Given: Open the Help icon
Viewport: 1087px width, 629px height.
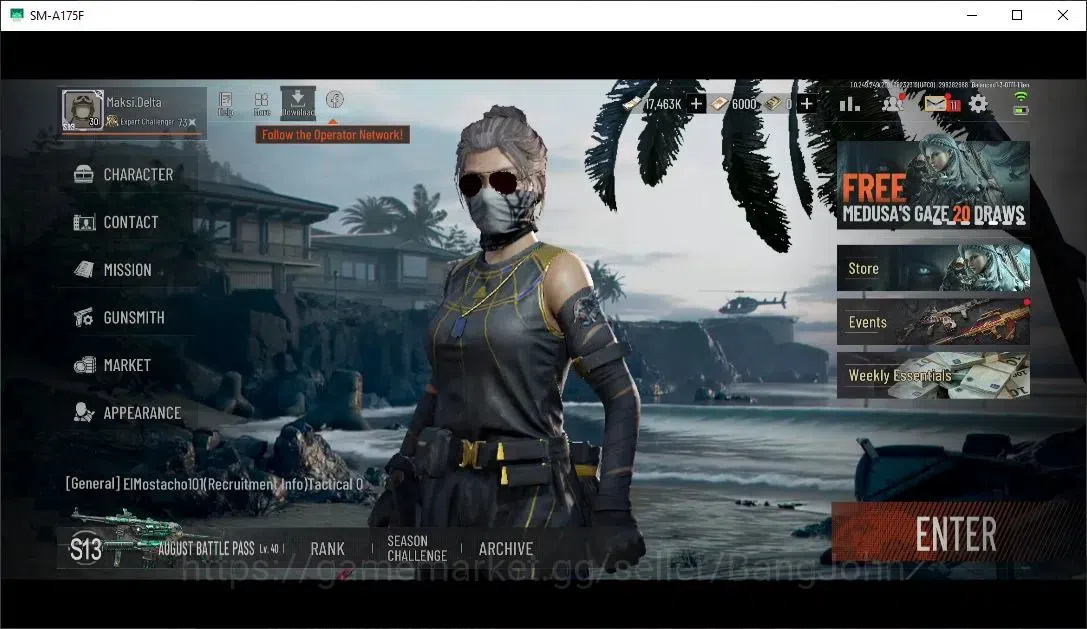Looking at the screenshot, I should pos(225,104).
